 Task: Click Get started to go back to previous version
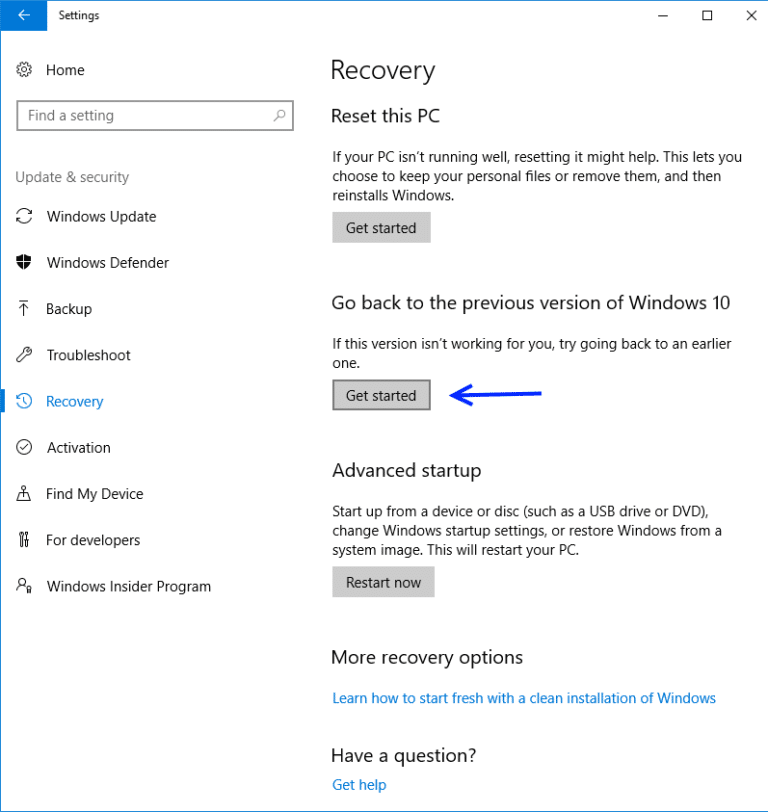(381, 394)
